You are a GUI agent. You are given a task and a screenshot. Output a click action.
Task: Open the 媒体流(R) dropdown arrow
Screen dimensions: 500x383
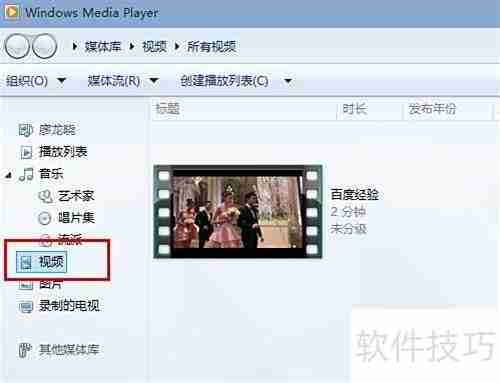point(154,80)
